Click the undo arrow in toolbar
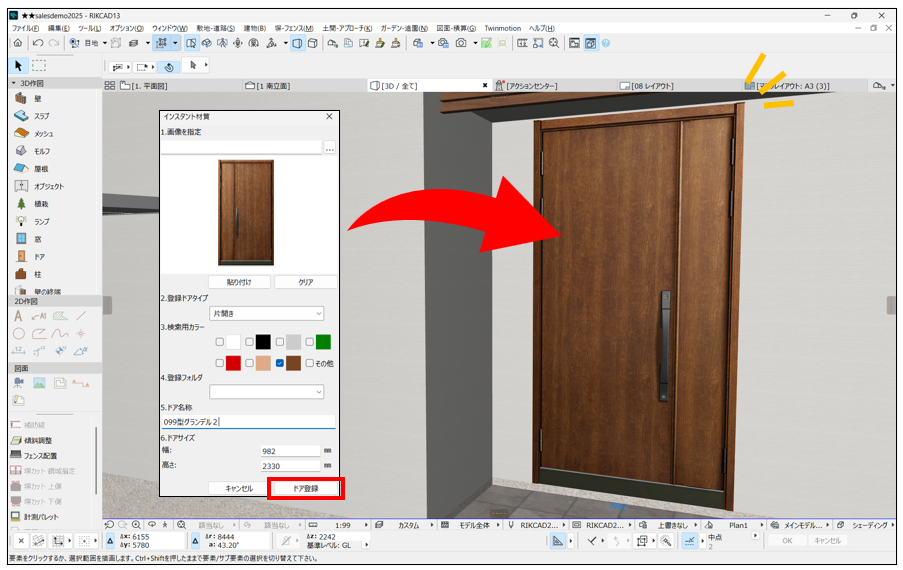The height and width of the screenshot is (570, 903). coord(37,43)
